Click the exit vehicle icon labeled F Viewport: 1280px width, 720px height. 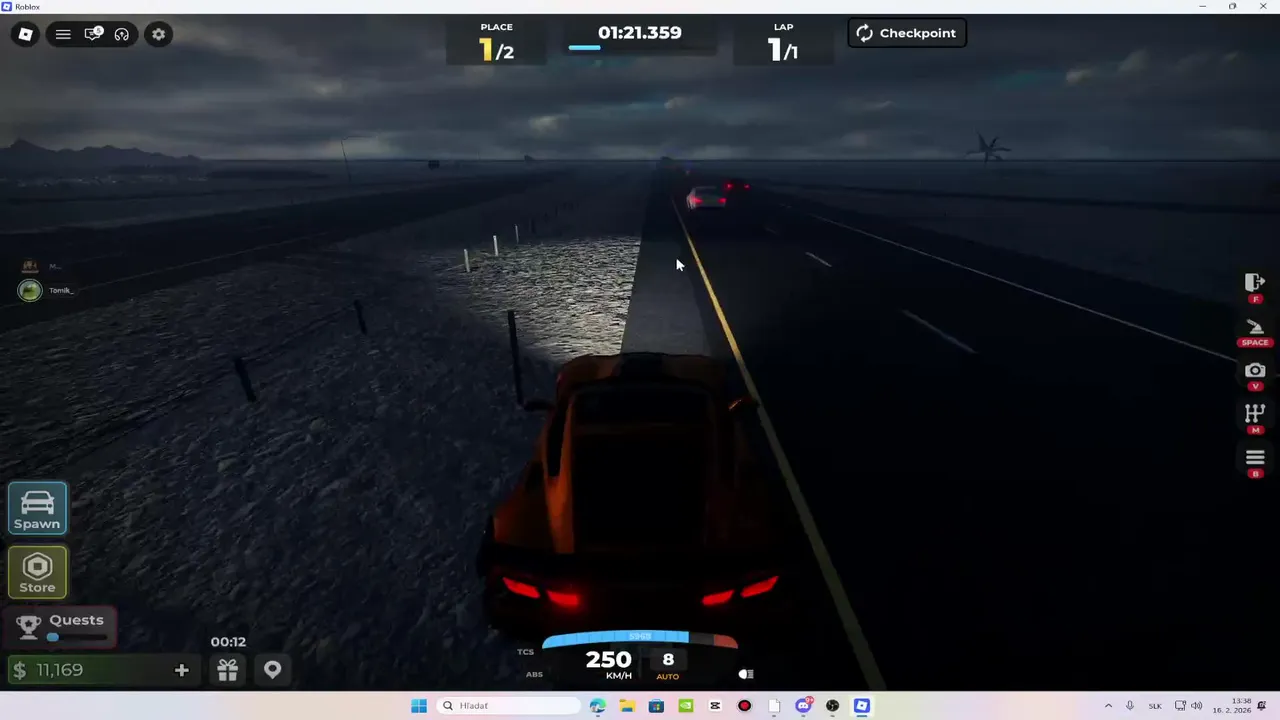click(x=1255, y=283)
